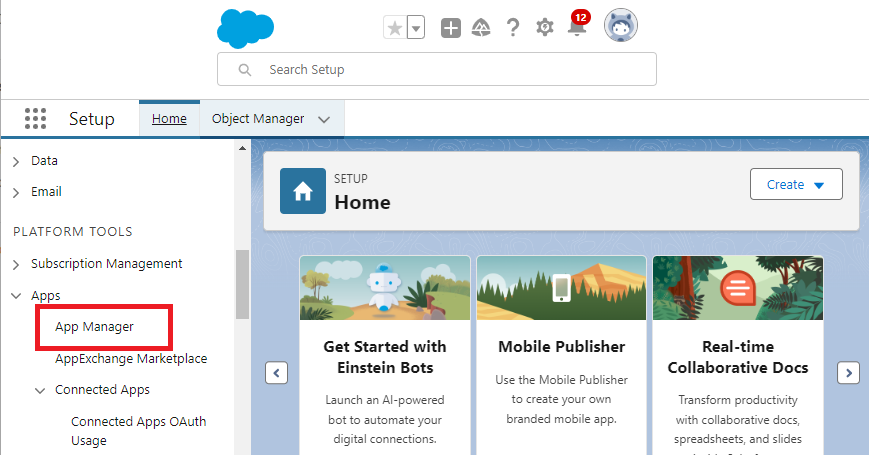869x455 pixels.
Task: Open the App Launcher dots grid
Action: pyautogui.click(x=35, y=119)
